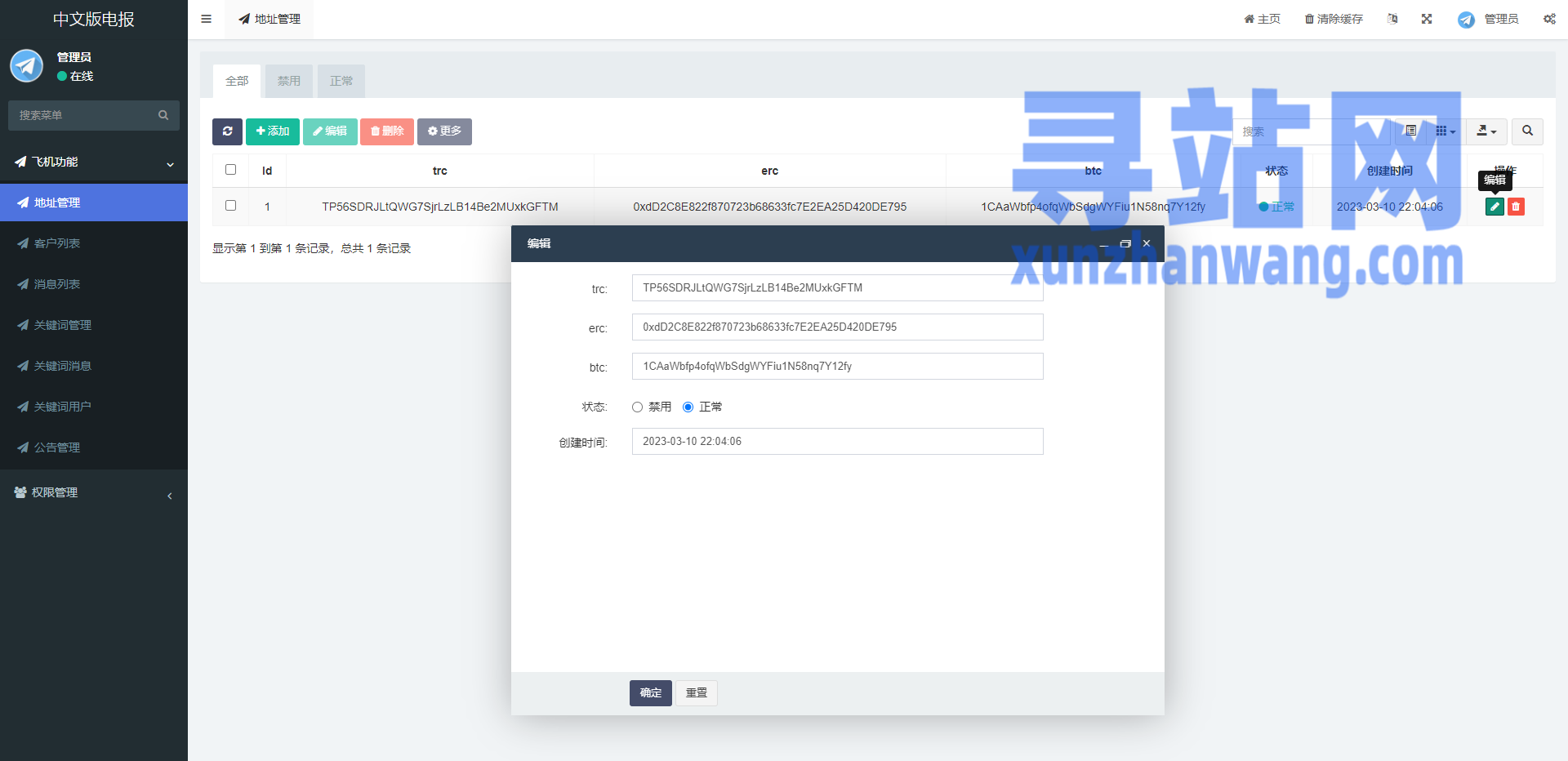1568x761 pixels.
Task: Click the green 添加 add button
Action: click(x=273, y=131)
